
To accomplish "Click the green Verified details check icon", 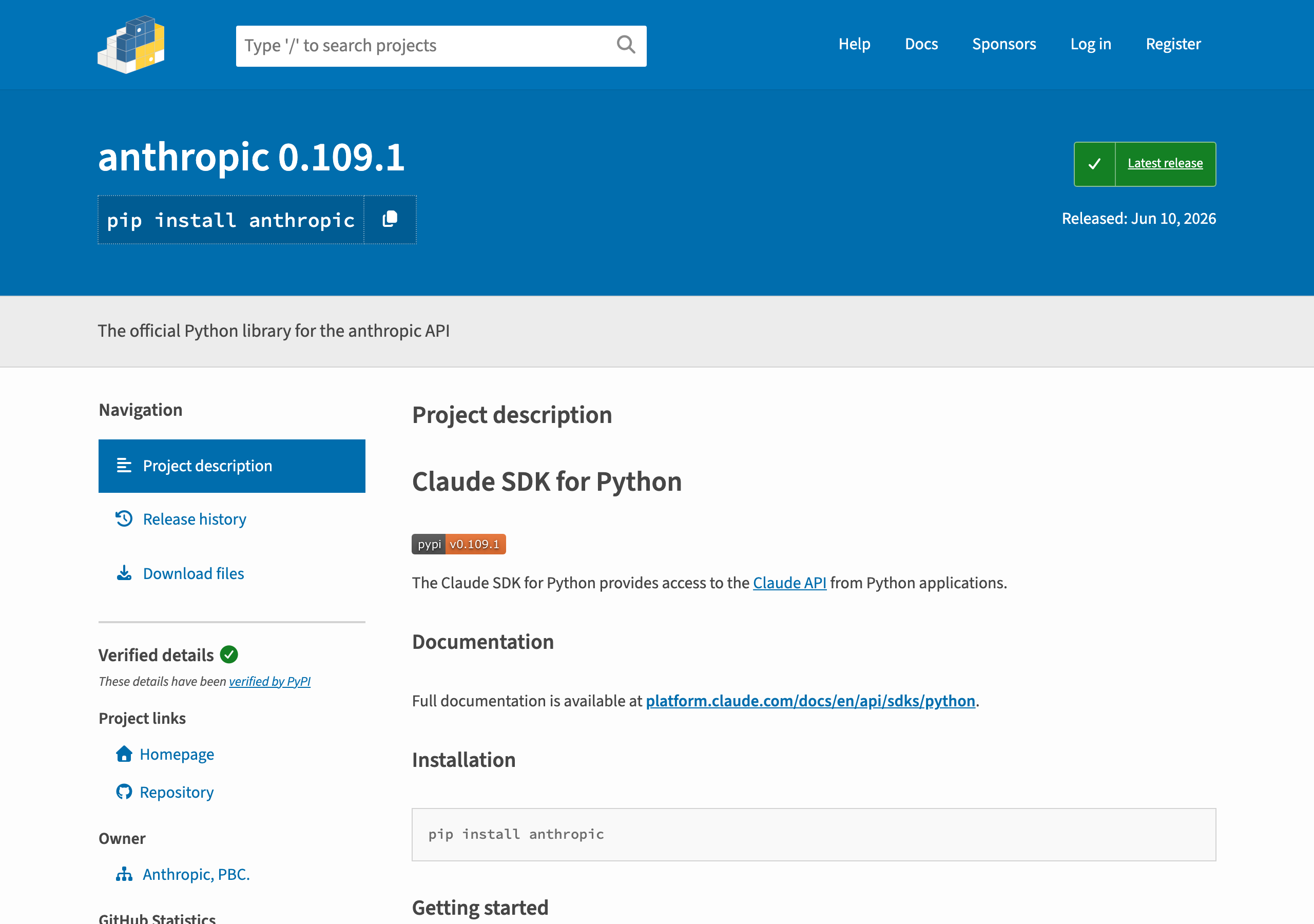I will click(229, 654).
